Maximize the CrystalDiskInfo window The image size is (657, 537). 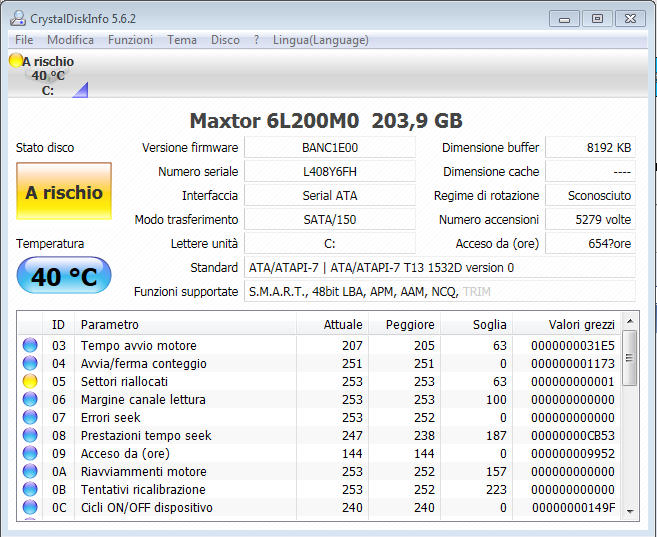(x=597, y=19)
